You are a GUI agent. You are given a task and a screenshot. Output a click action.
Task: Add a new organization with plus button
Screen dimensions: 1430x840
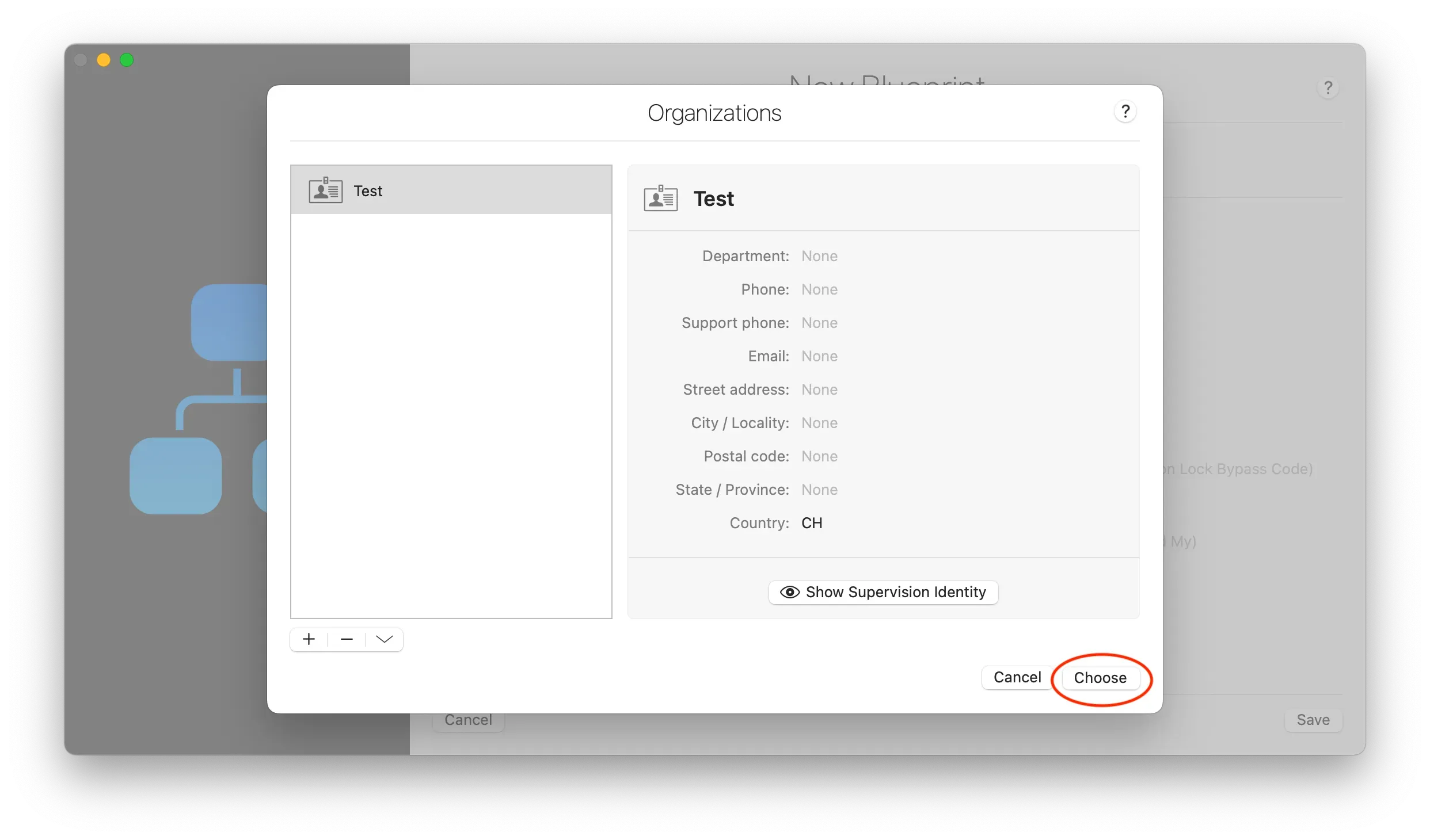[x=309, y=639]
